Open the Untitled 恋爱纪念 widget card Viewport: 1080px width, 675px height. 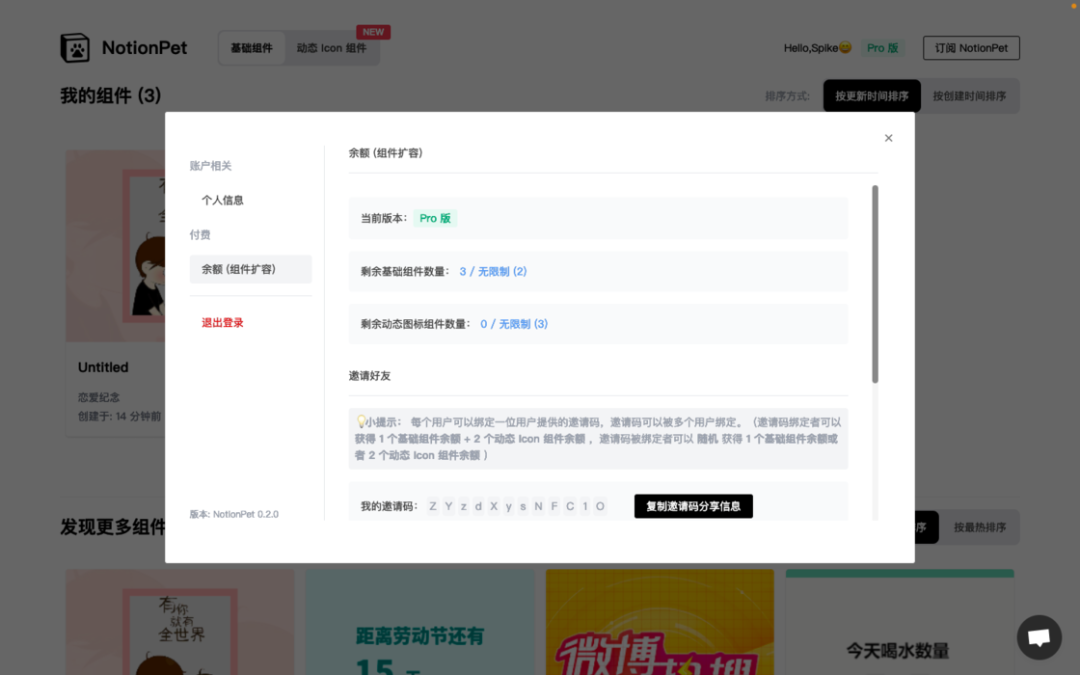click(115, 293)
